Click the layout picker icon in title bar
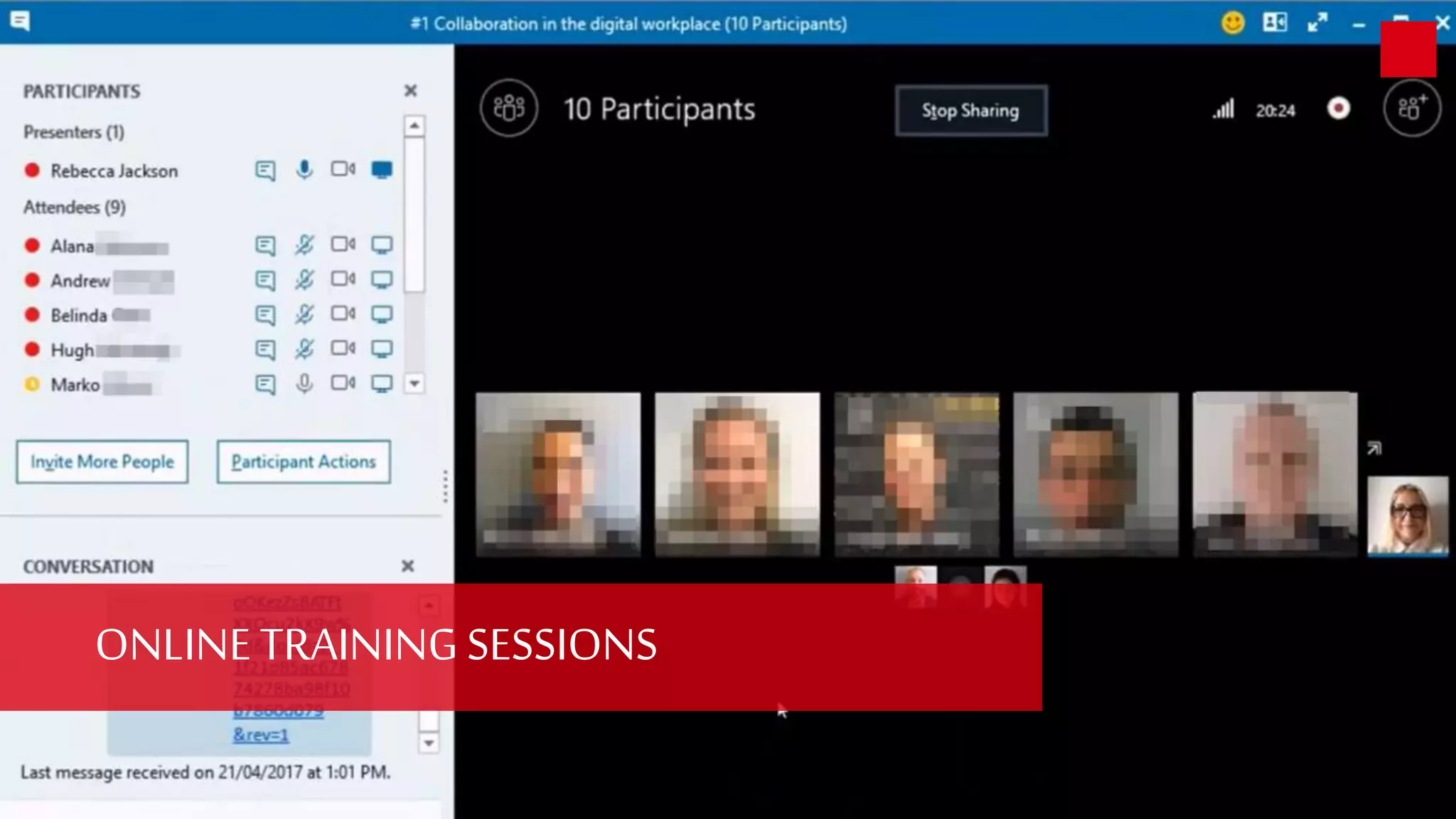Image resolution: width=1456 pixels, height=819 pixels. (x=1275, y=22)
